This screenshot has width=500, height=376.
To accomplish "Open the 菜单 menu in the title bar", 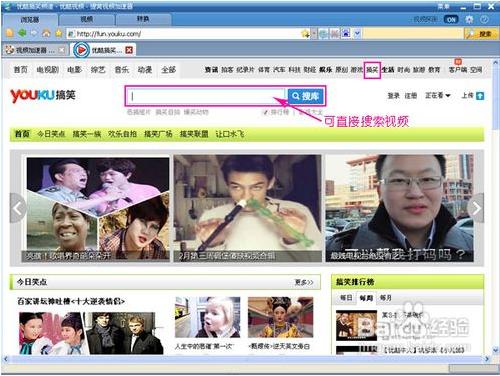I will pos(443,6).
